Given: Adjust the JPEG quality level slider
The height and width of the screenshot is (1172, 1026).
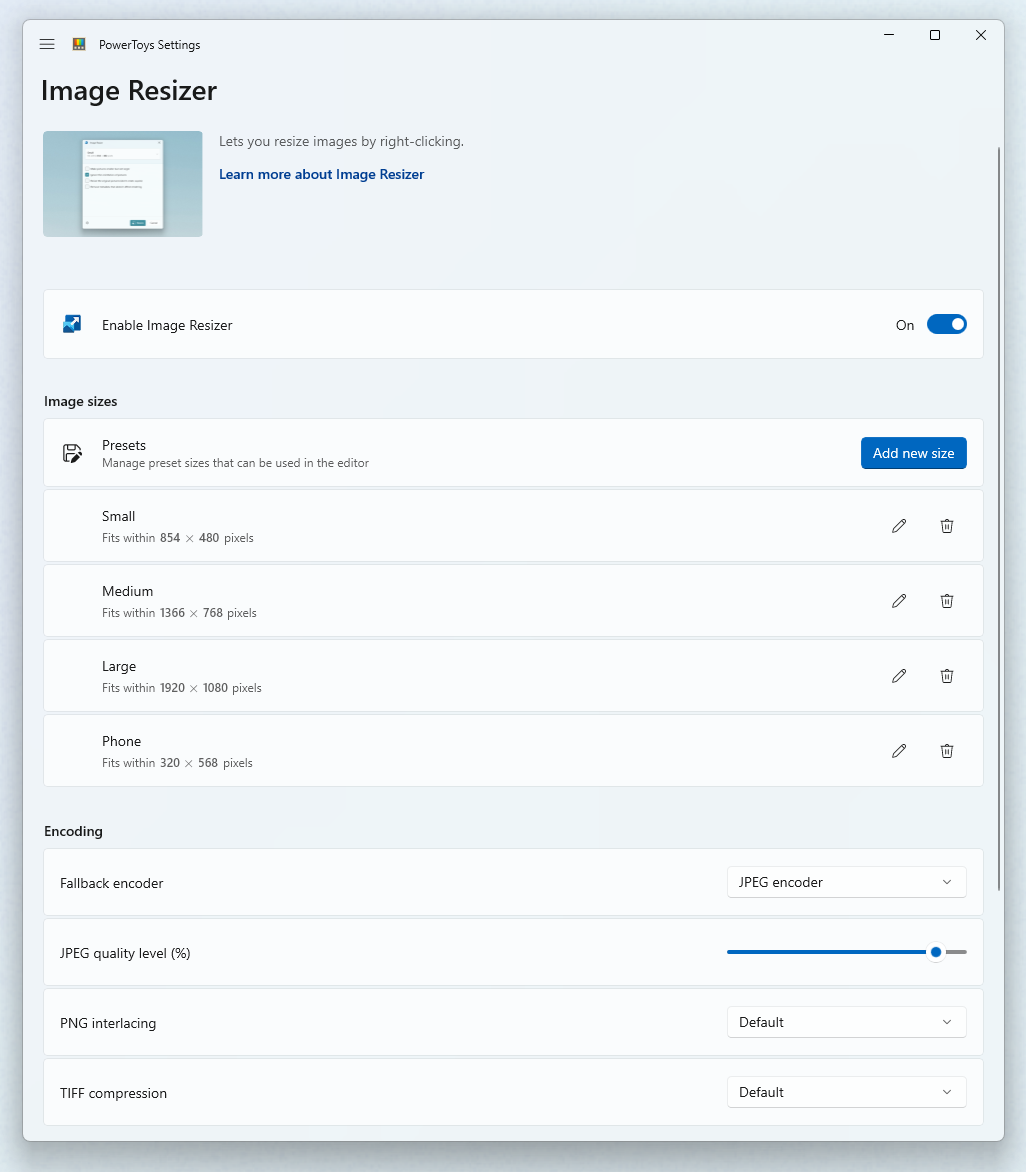Looking at the screenshot, I should (936, 952).
